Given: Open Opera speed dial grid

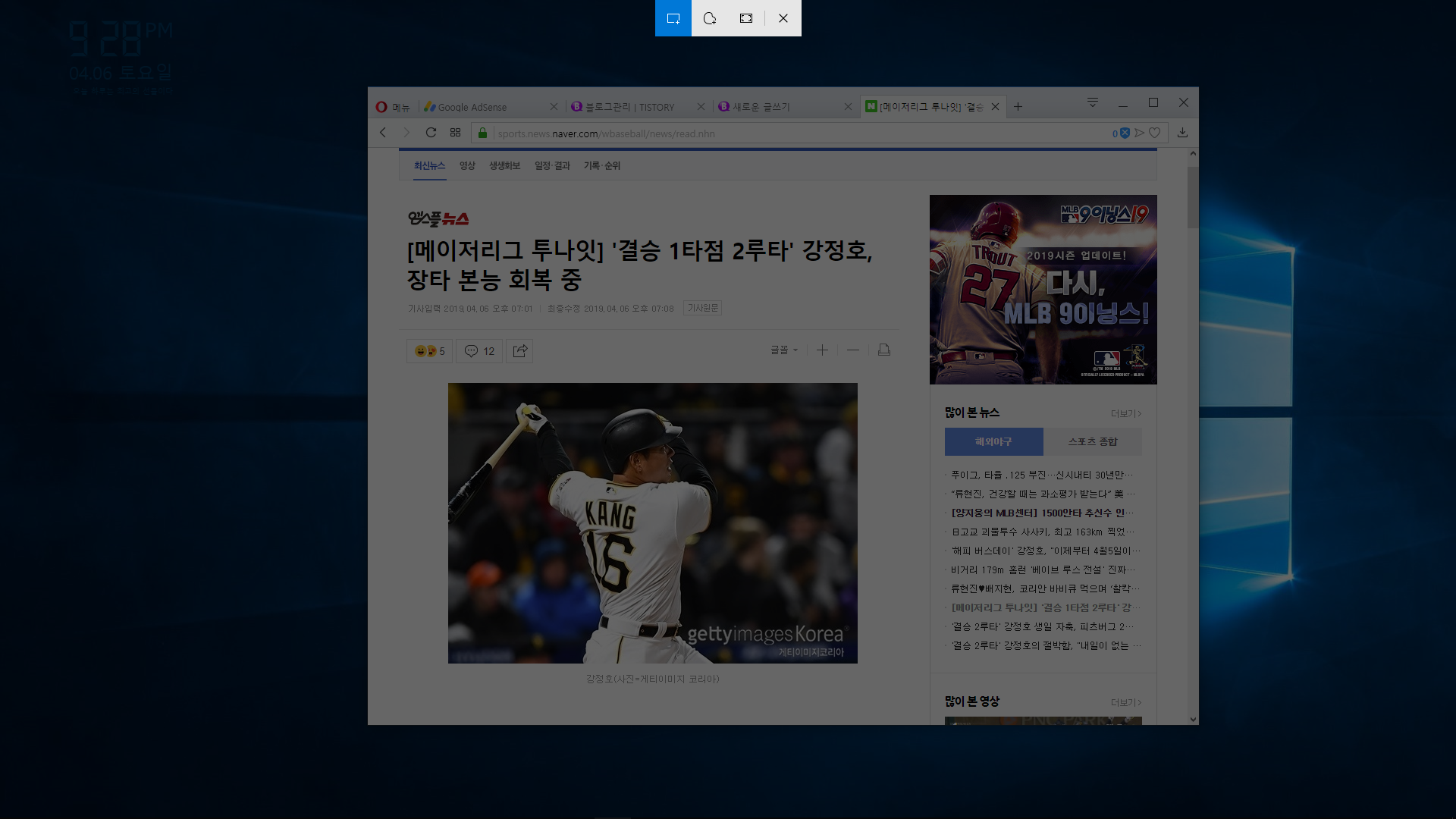Looking at the screenshot, I should [x=455, y=133].
